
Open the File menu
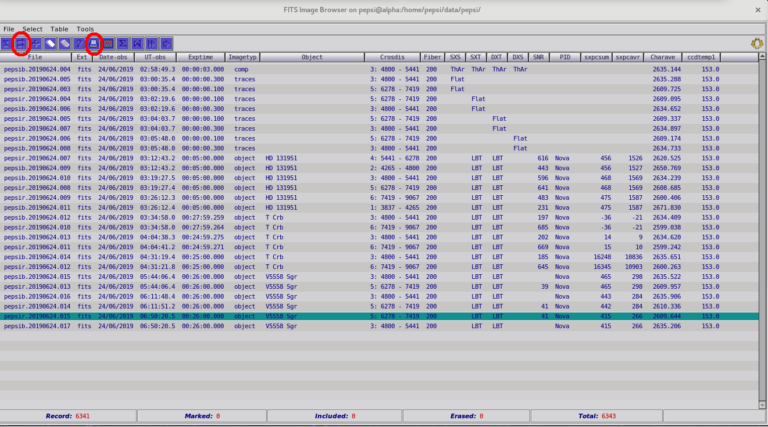pos(9,29)
